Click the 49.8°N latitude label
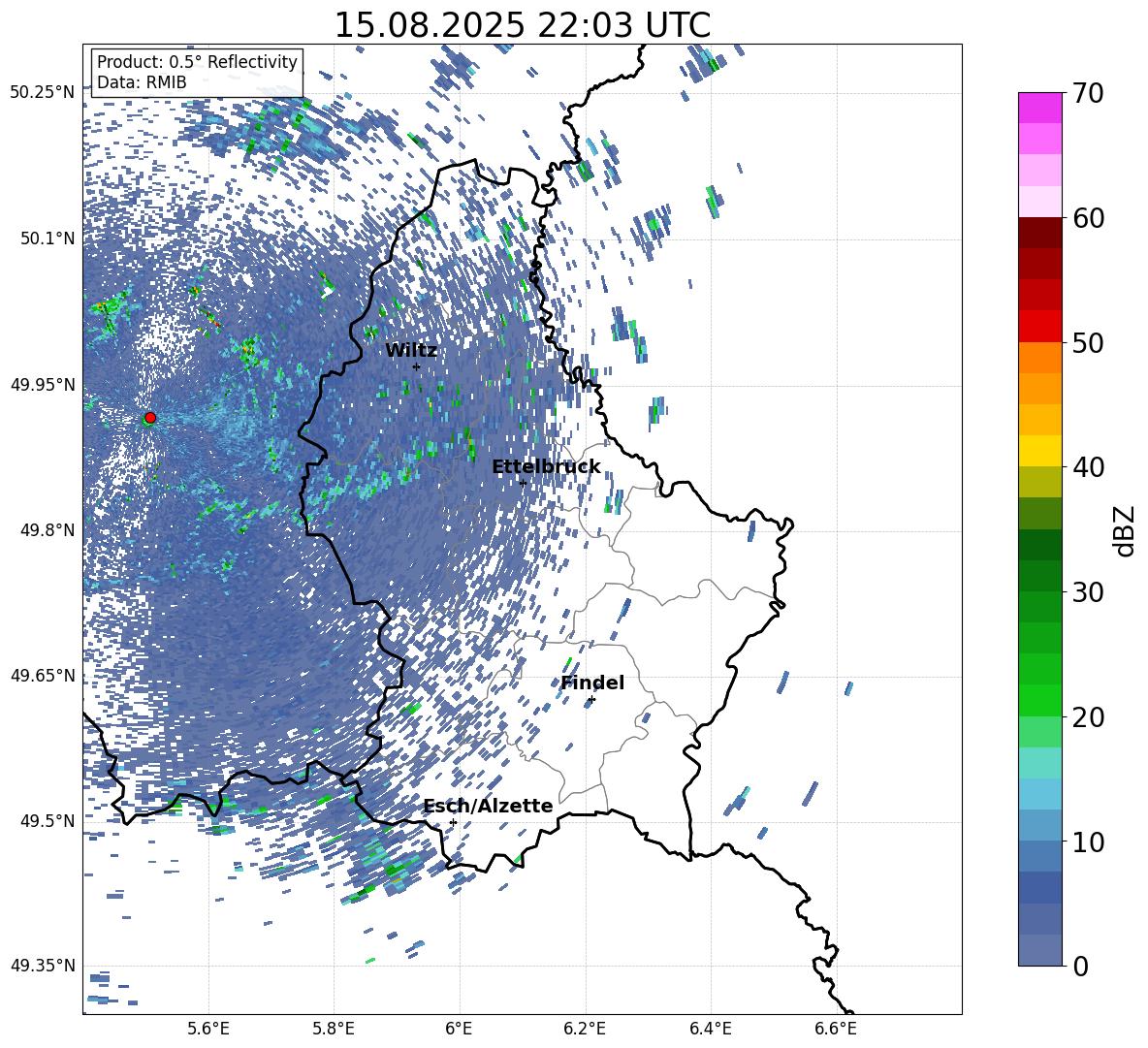 (48, 530)
